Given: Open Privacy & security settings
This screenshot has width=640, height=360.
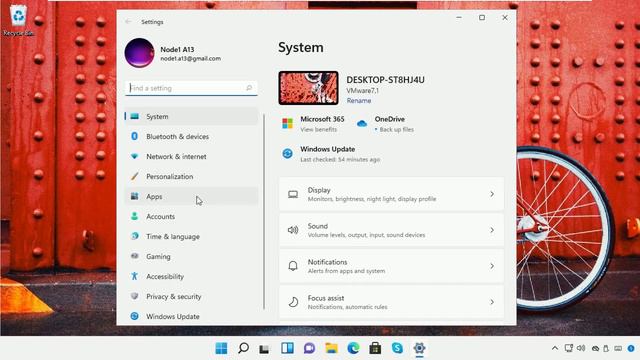Looking at the screenshot, I should tap(191, 296).
